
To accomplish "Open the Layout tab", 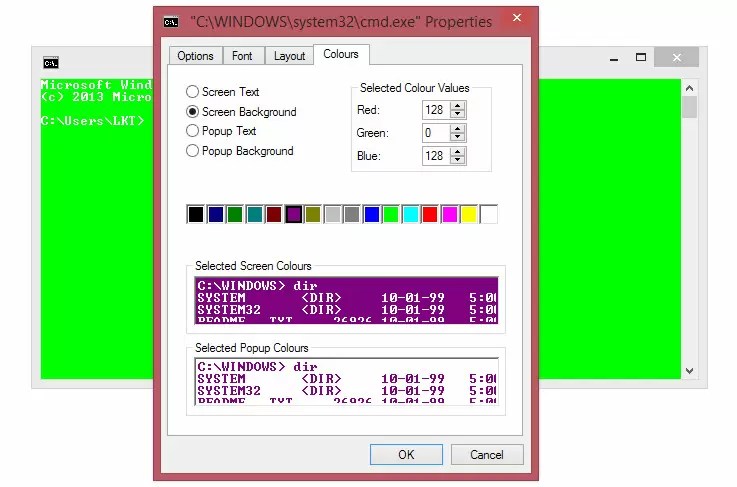I will coord(290,56).
